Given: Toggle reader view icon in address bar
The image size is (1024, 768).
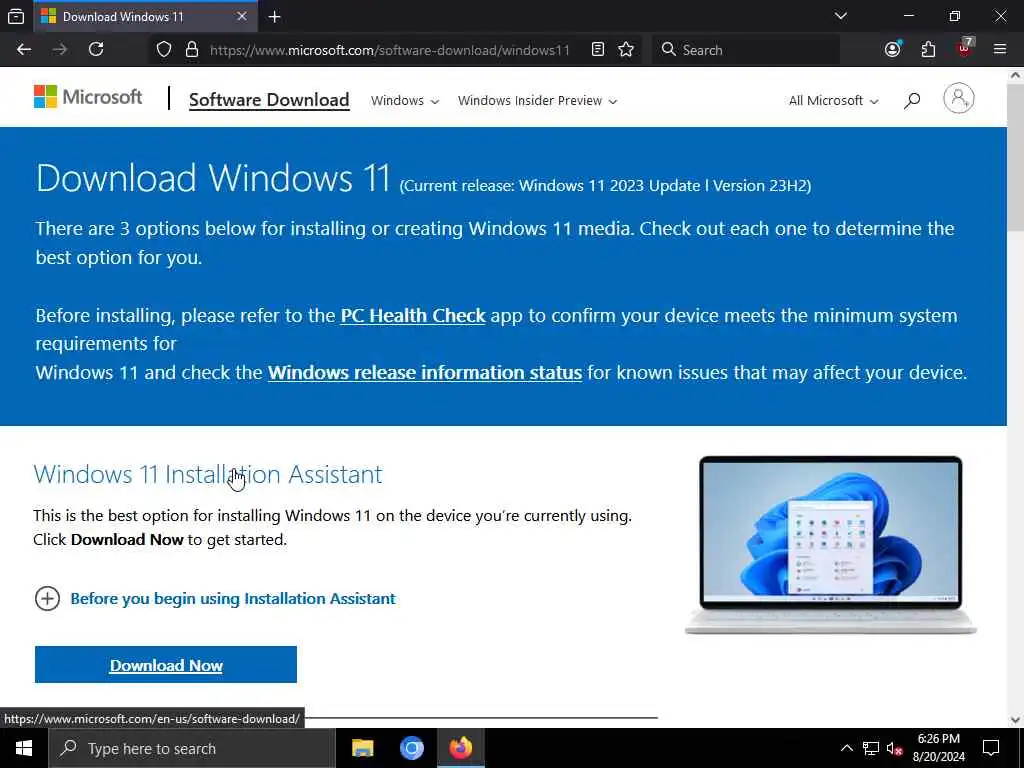Looking at the screenshot, I should 598,50.
